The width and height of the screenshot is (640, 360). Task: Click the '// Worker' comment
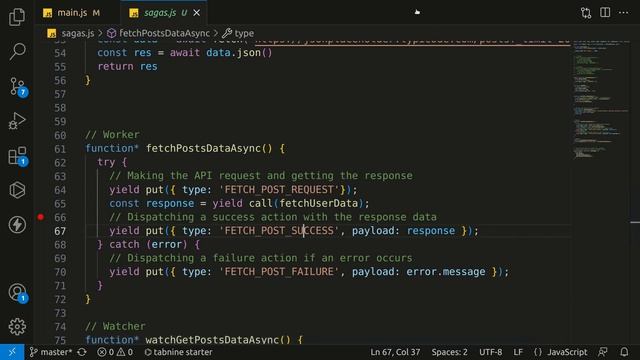112,135
